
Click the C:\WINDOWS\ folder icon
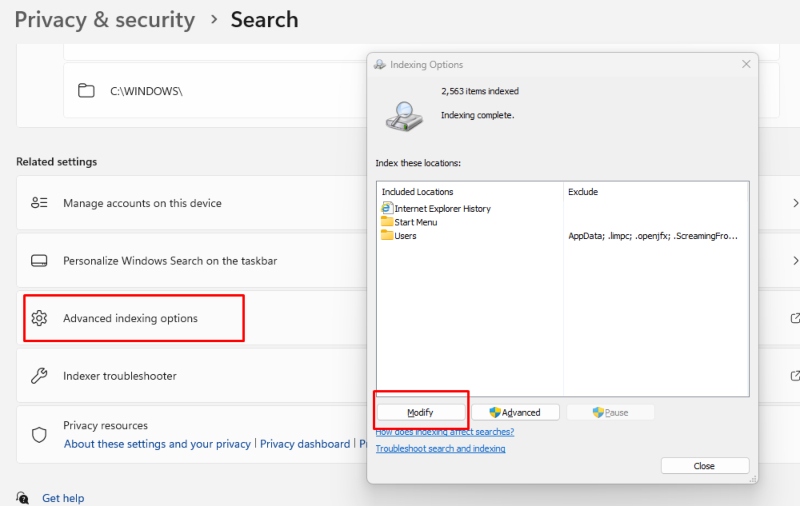coord(86,91)
